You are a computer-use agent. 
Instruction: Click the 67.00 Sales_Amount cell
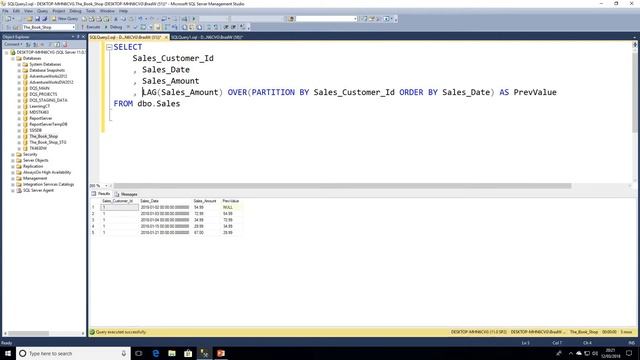pyautogui.click(x=205, y=233)
